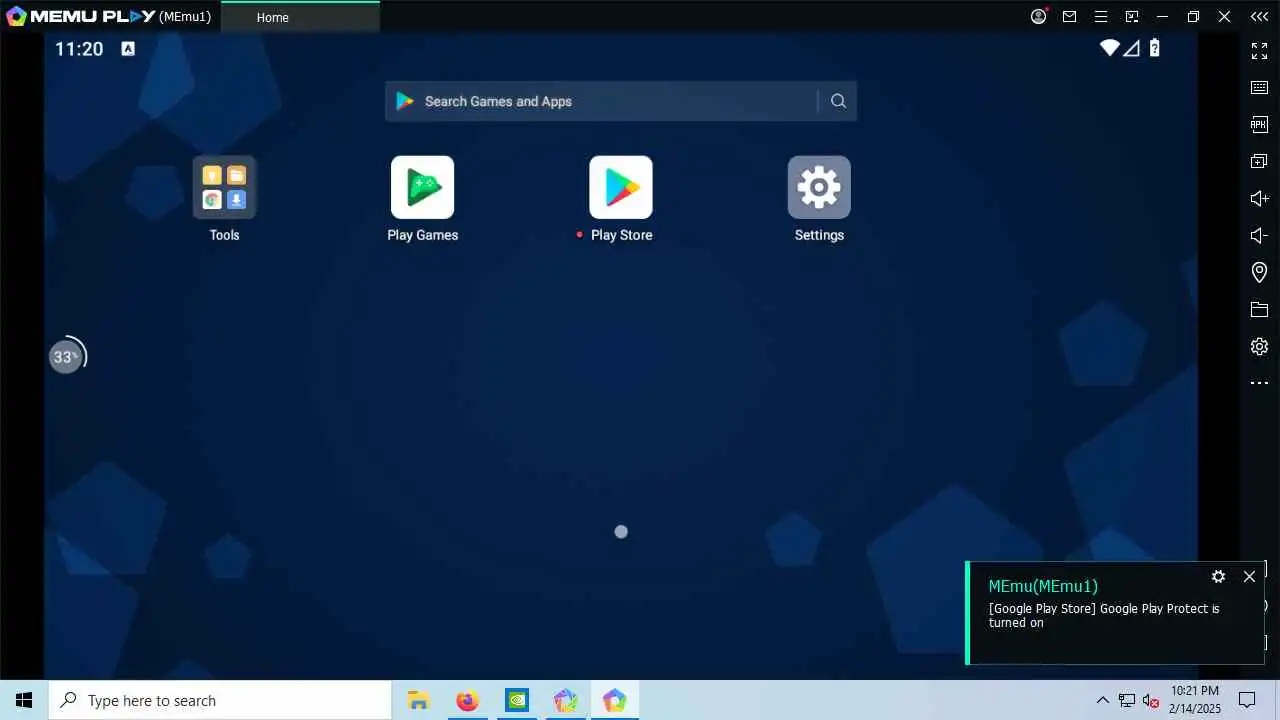Click the search magnifier icon
The image size is (1280, 720).
click(839, 101)
